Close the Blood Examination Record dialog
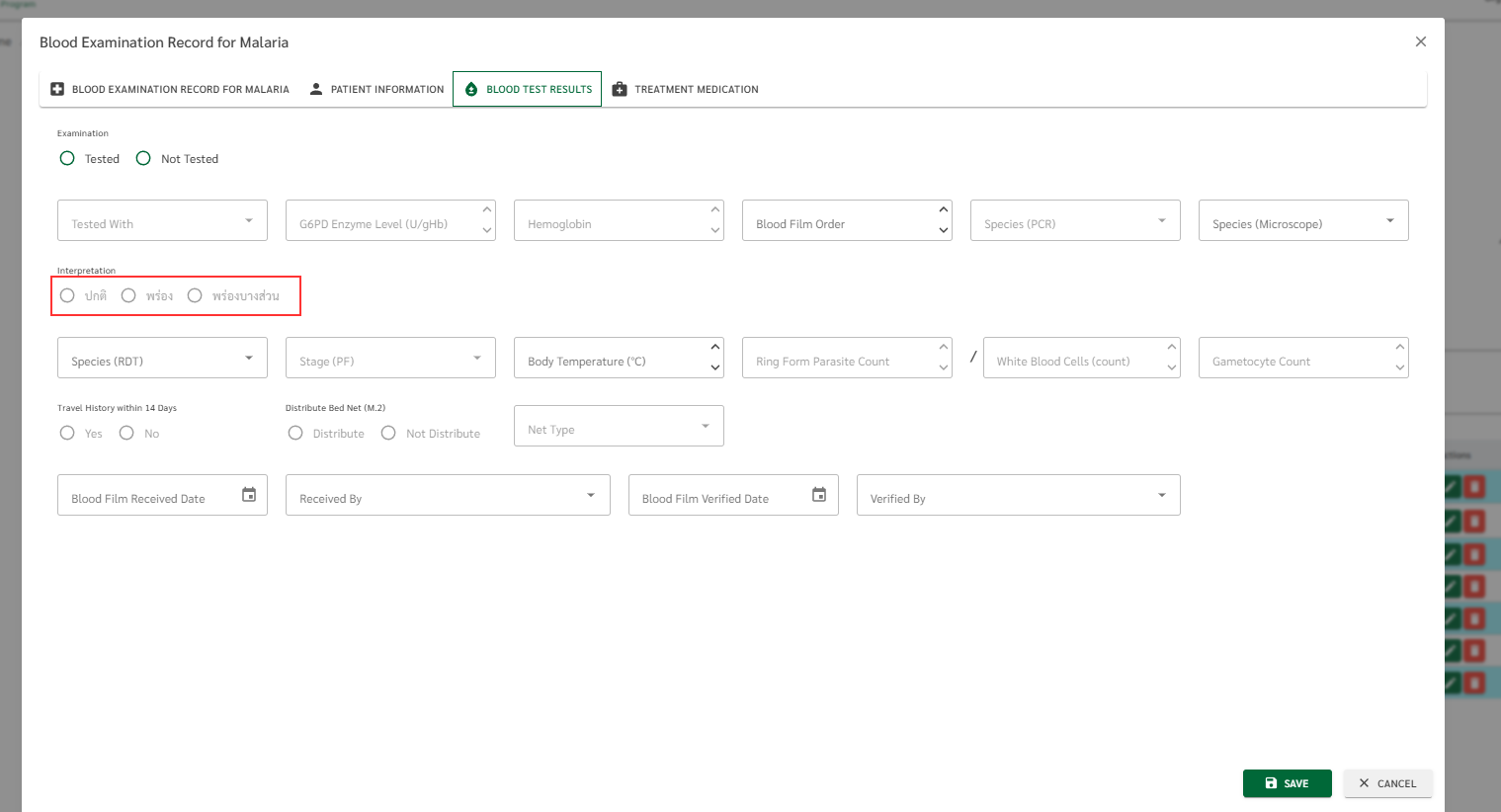Viewport: 1501px width, 812px height. [1420, 41]
